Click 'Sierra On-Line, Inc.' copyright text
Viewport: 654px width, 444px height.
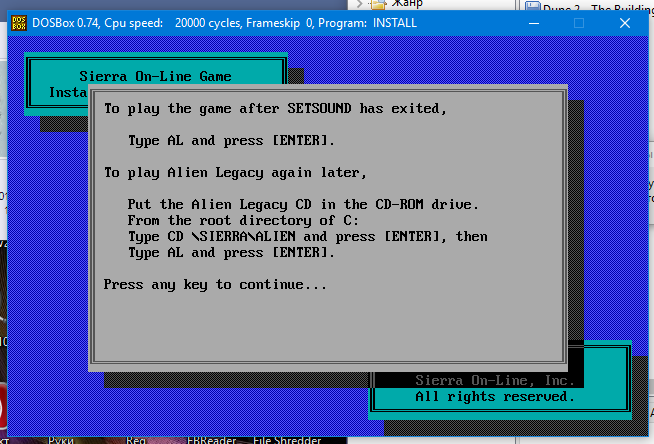click(x=495, y=380)
